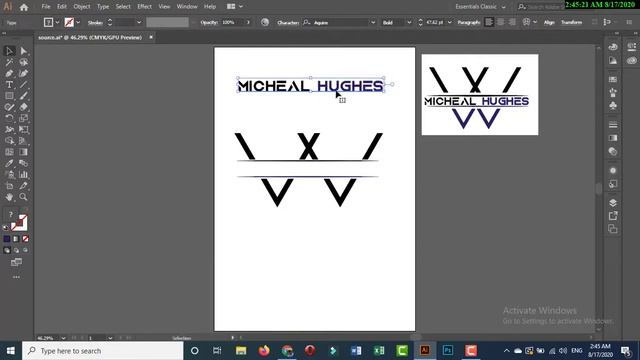Viewport: 640px width, 360px height.
Task: Open the stroke color dropdown arrow
Action: pyautogui.click(x=78, y=22)
